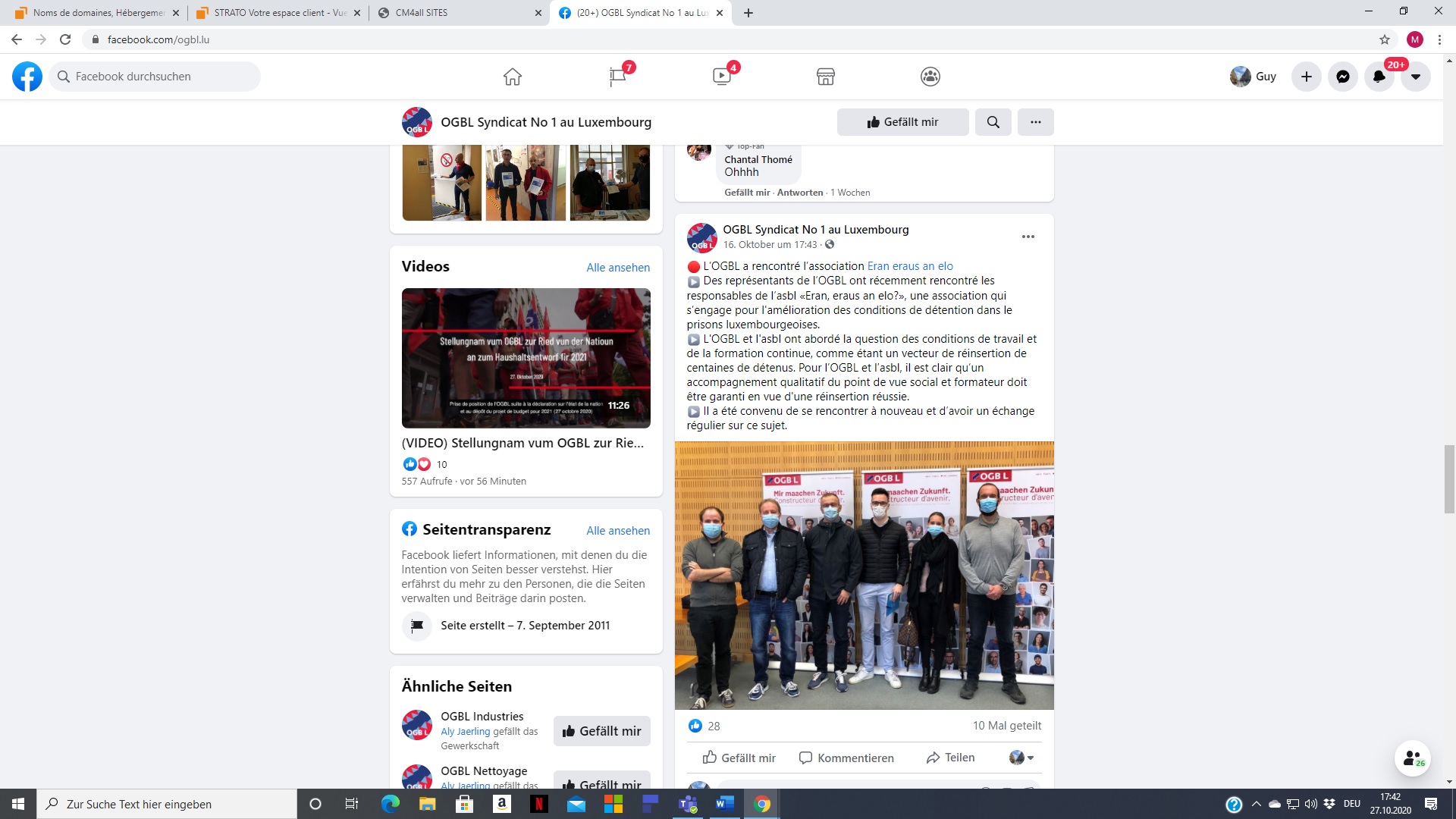
Task: Click the Aly Jaerling link under OGBL Industries
Action: click(466, 732)
